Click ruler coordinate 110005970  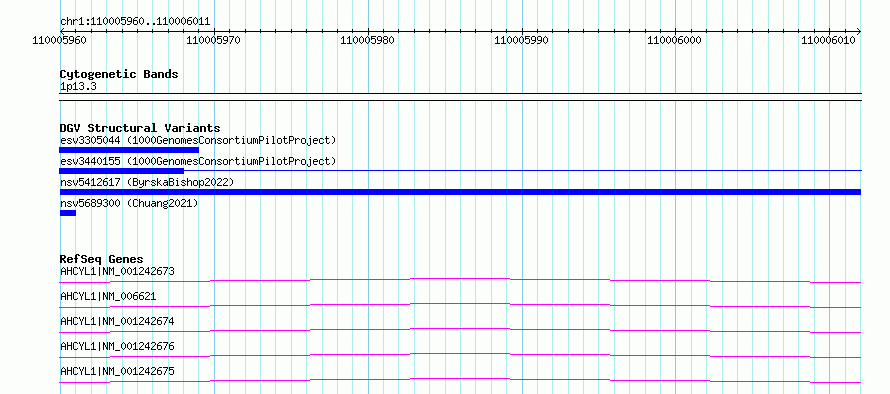[x=213, y=40]
